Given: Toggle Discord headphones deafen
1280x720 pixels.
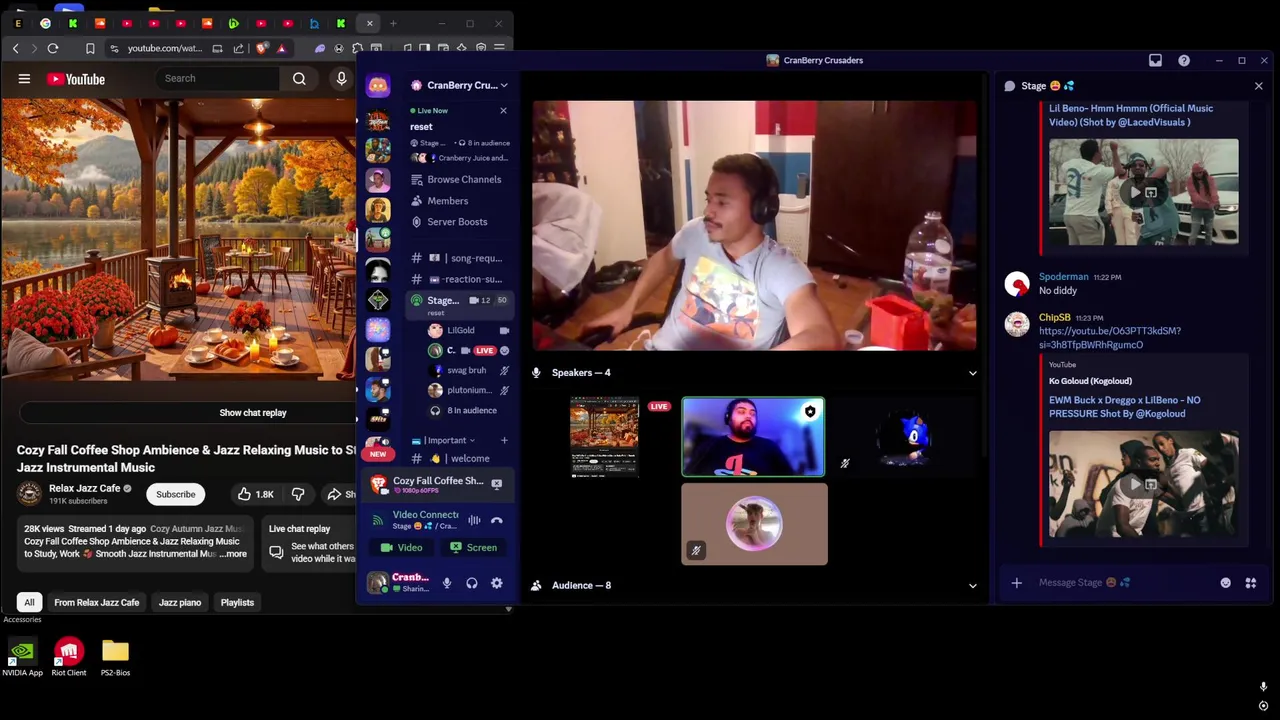Looking at the screenshot, I should [472, 583].
